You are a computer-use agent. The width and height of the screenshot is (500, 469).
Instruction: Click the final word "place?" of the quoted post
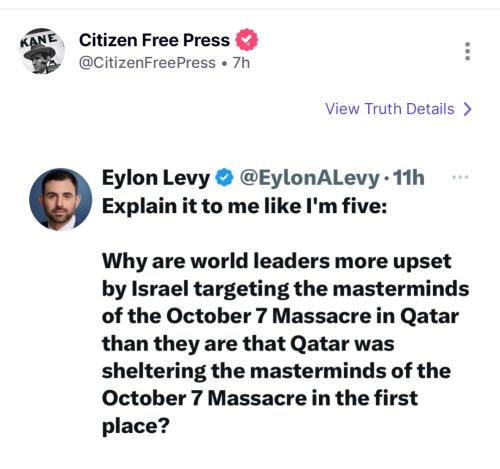tap(136, 427)
